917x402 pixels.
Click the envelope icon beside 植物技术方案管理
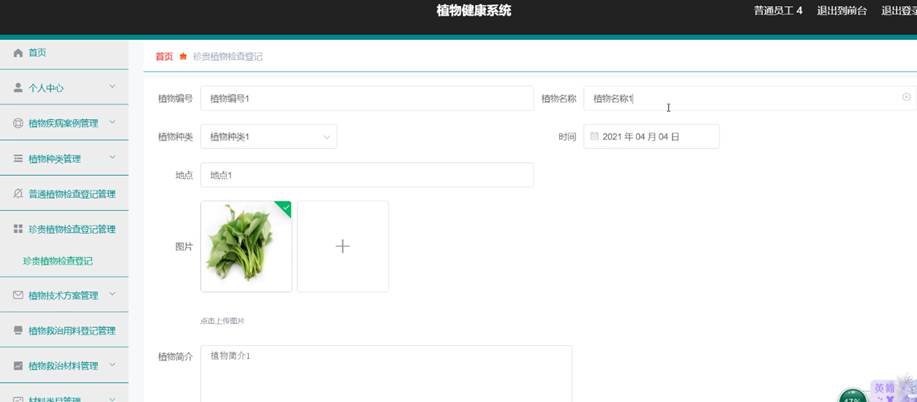pyautogui.click(x=18, y=296)
